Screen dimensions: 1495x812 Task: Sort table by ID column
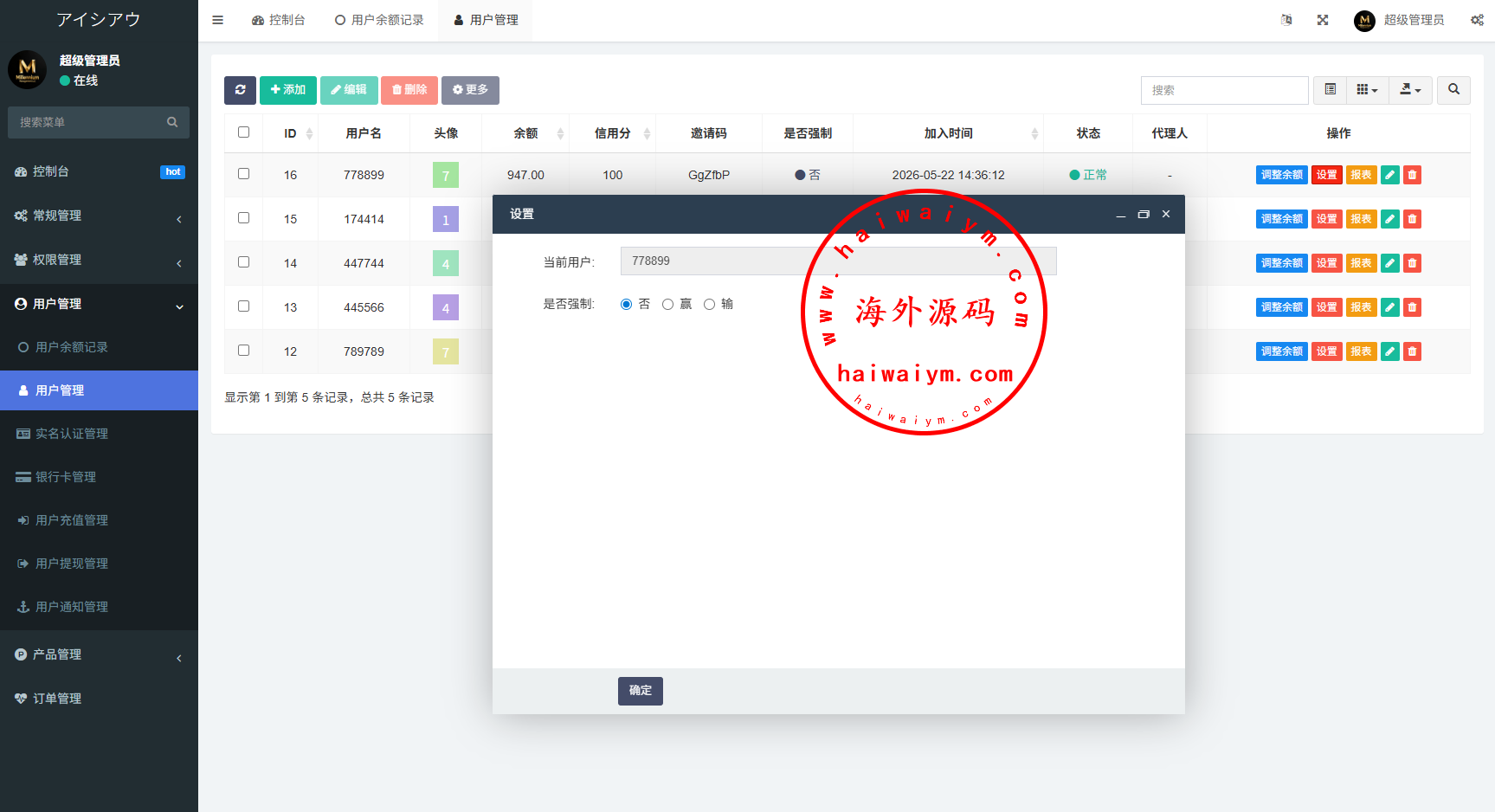click(290, 133)
